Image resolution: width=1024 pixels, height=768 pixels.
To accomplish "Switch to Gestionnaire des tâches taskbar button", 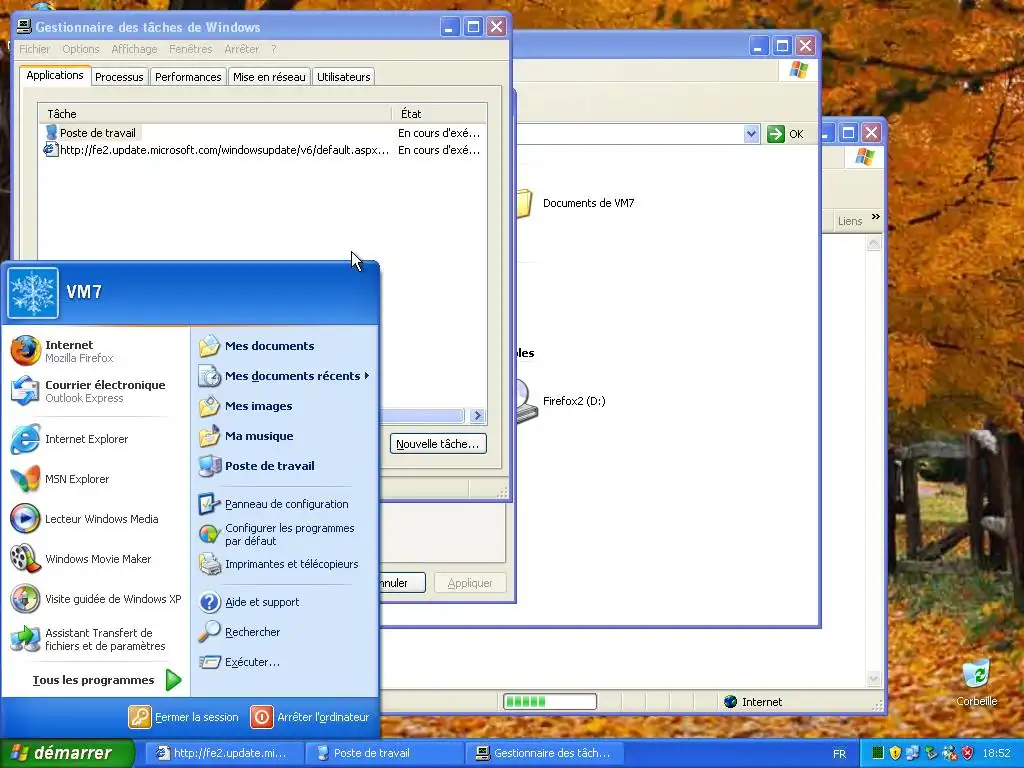I will (x=546, y=753).
